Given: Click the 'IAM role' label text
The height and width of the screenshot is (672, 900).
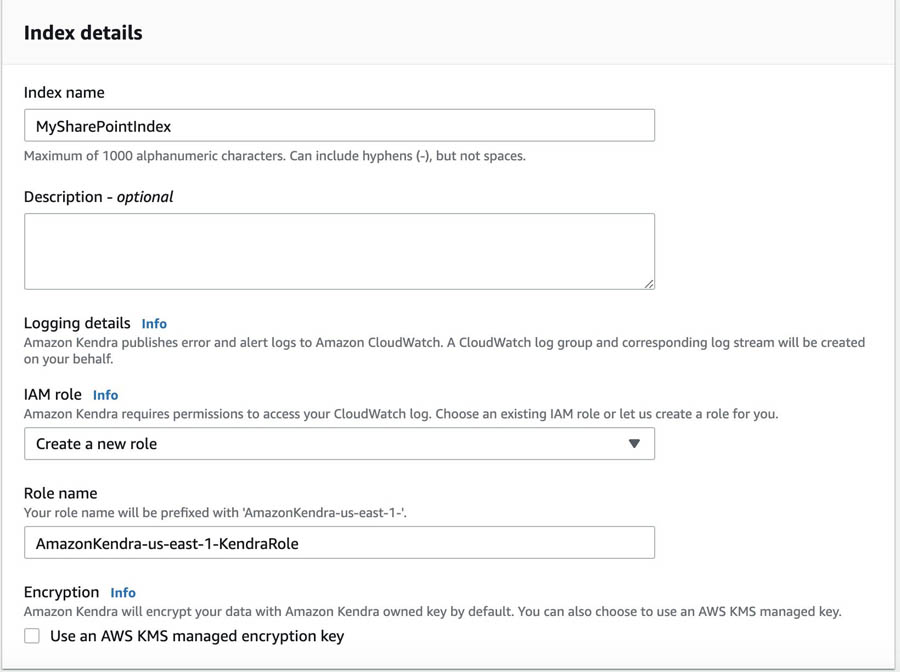Looking at the screenshot, I should click(52, 394).
